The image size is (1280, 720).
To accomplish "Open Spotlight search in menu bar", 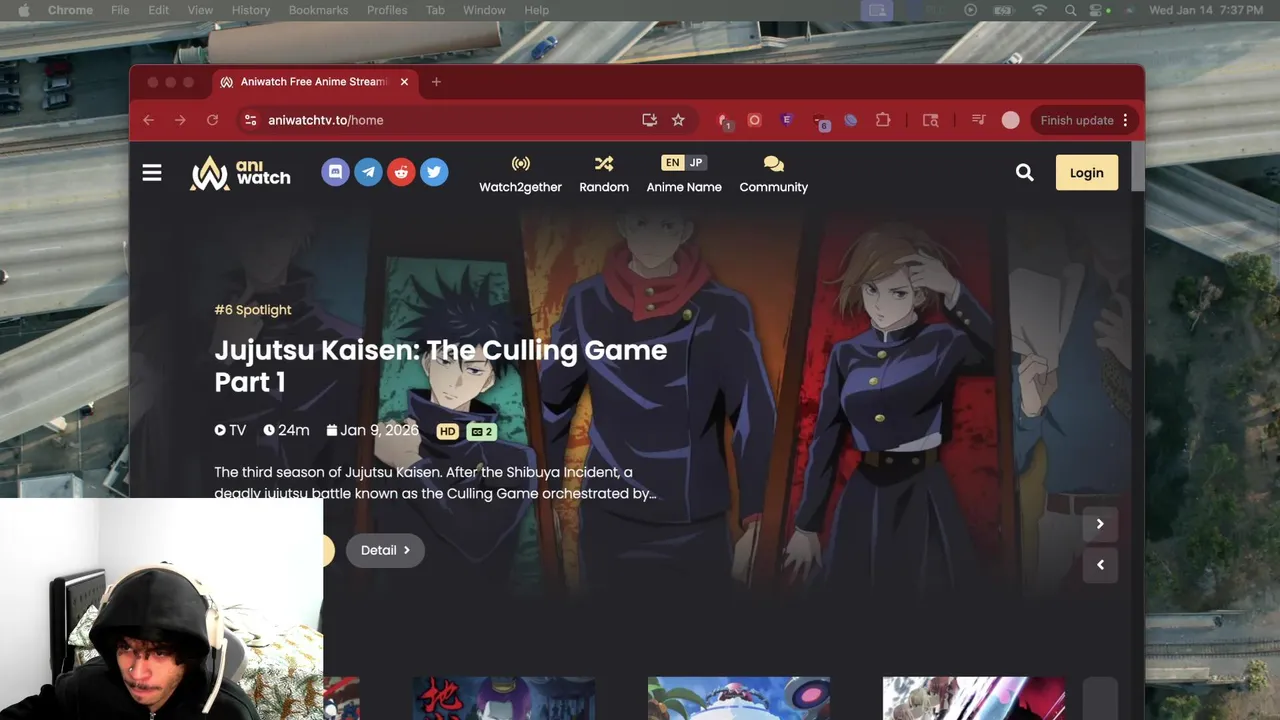I will (x=1070, y=10).
